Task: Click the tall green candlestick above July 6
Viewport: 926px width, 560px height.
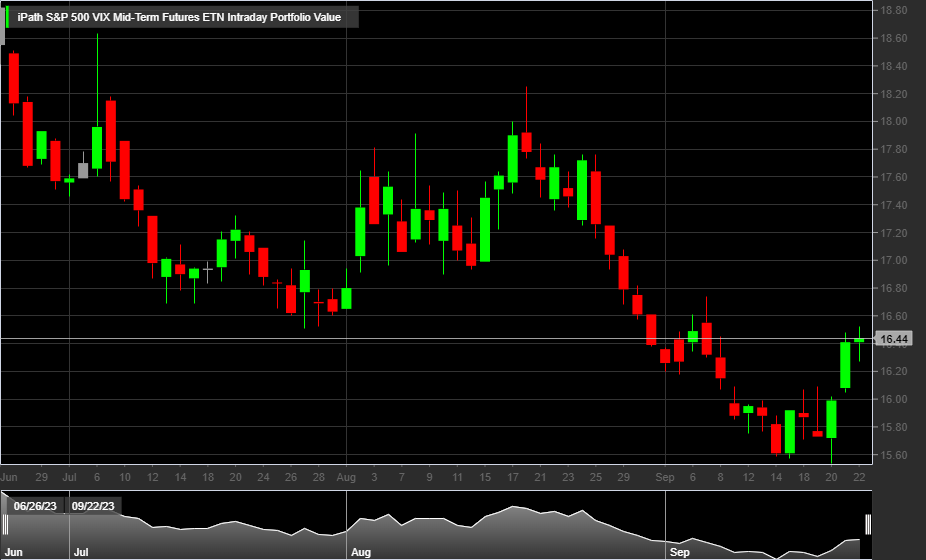Action: (97, 148)
